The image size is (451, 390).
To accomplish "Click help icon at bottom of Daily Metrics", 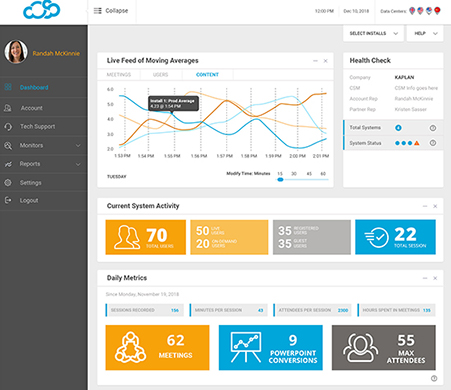I will click(434, 378).
